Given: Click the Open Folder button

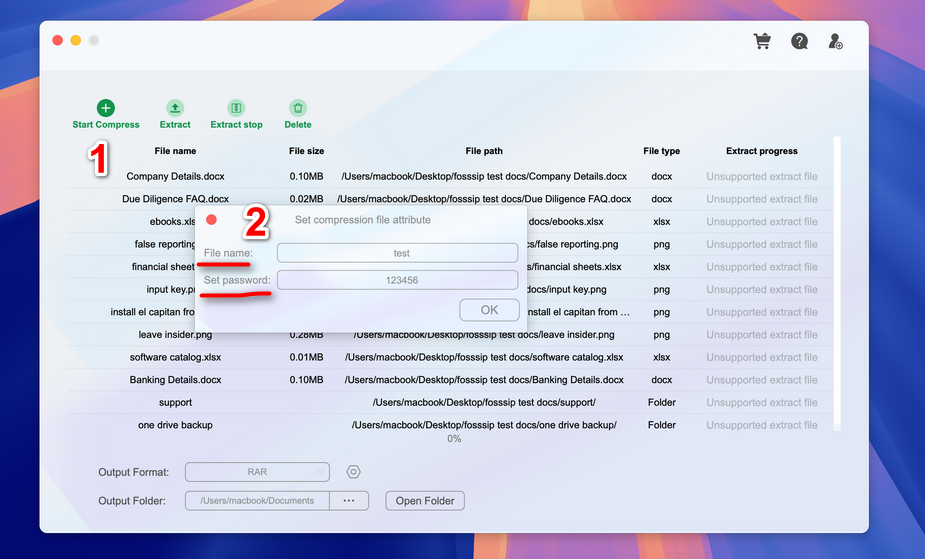Looking at the screenshot, I should 425,501.
